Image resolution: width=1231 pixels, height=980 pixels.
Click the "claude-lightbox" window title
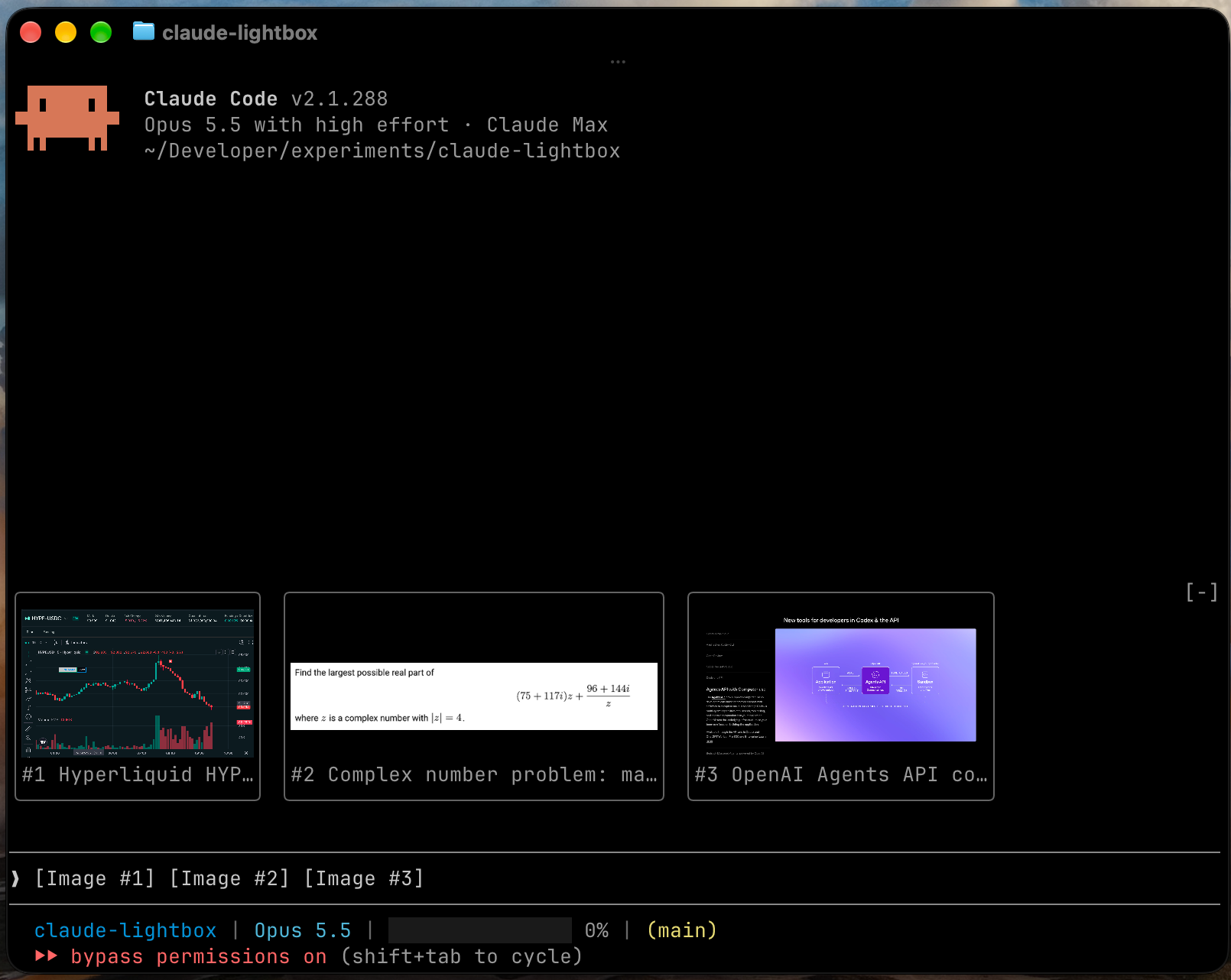(x=239, y=33)
